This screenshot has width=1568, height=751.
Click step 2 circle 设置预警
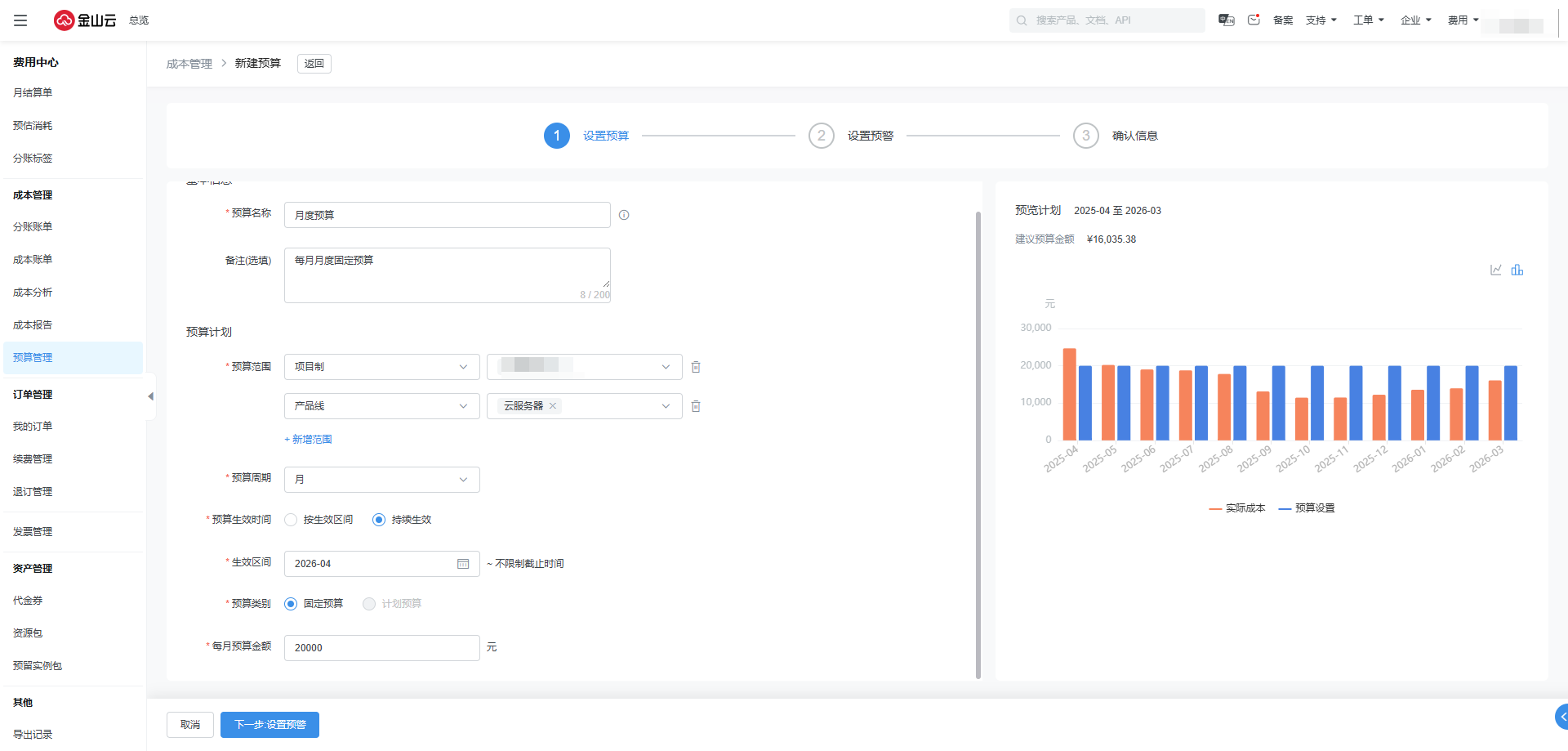click(x=822, y=136)
